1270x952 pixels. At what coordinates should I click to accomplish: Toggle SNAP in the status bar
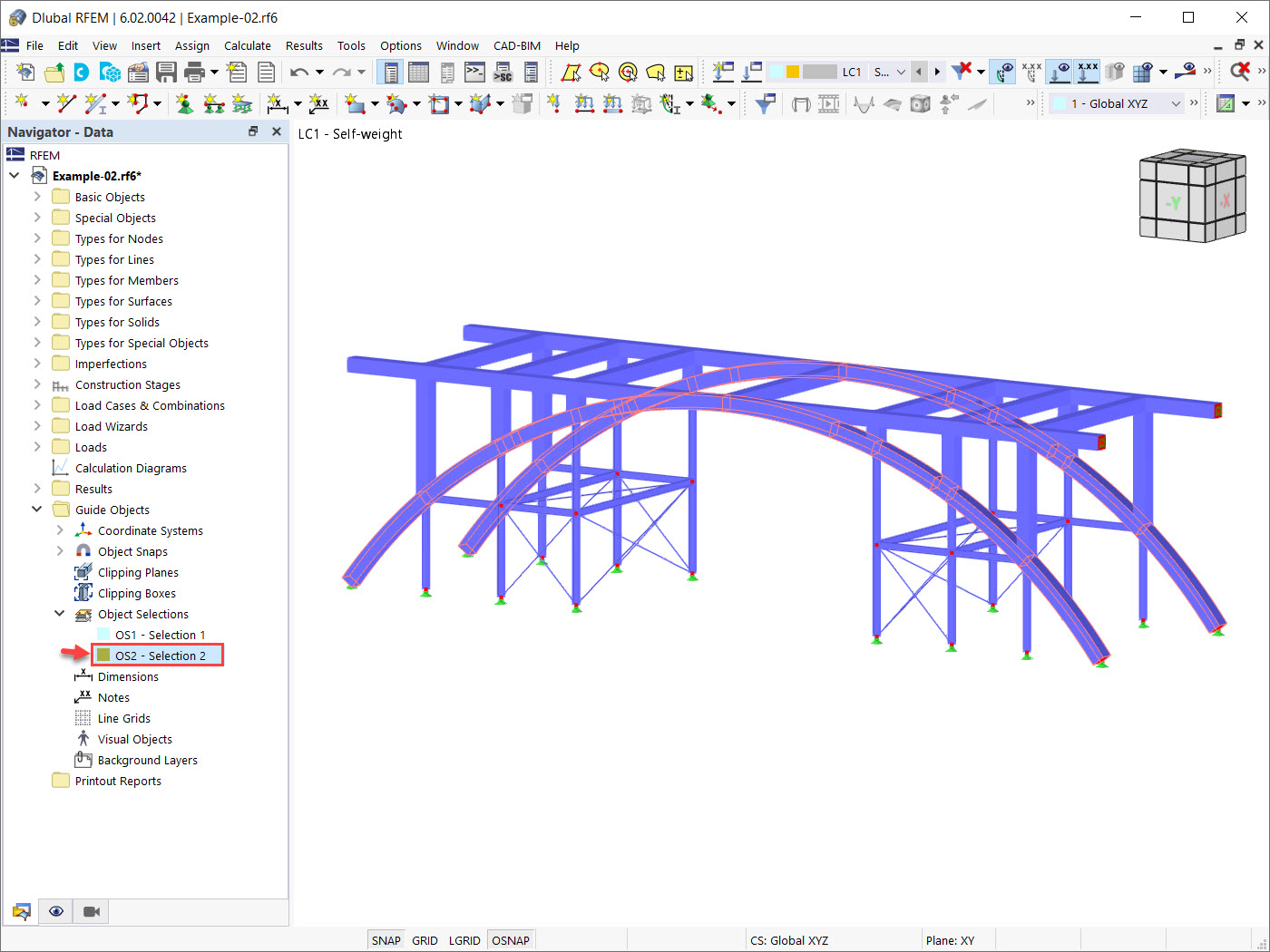pyautogui.click(x=386, y=940)
